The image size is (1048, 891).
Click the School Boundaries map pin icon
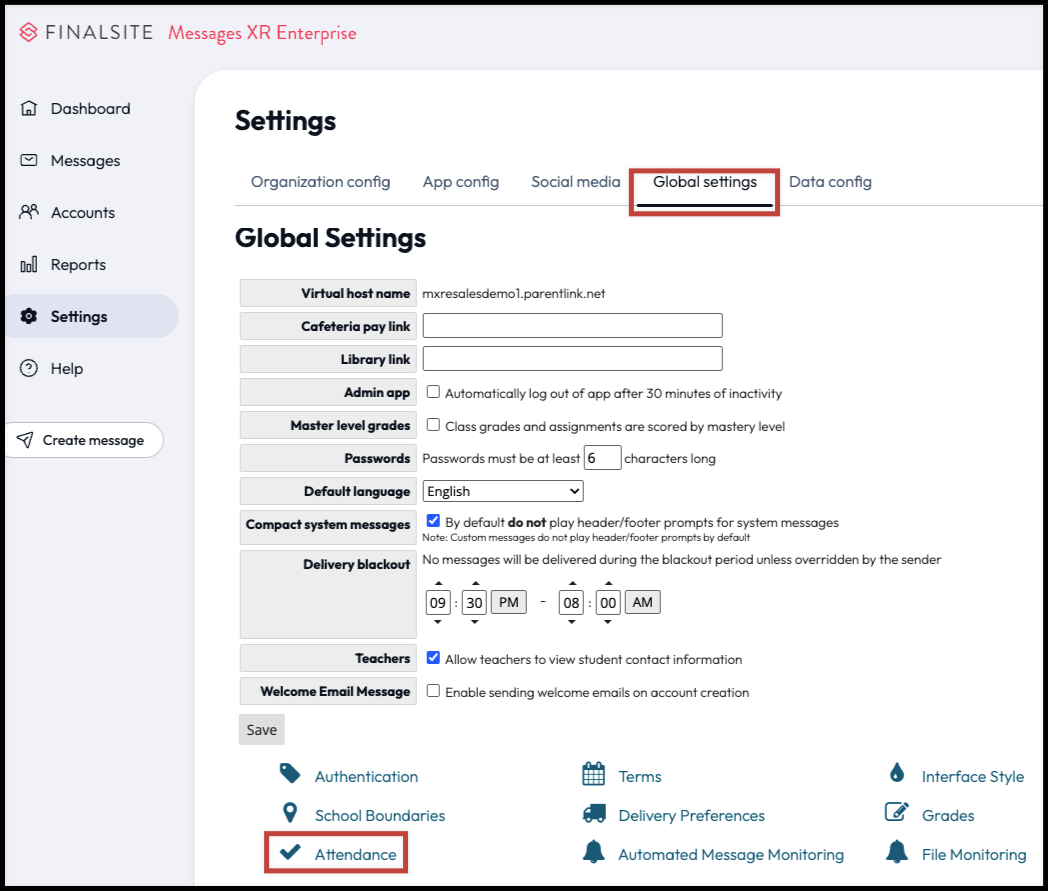290,813
